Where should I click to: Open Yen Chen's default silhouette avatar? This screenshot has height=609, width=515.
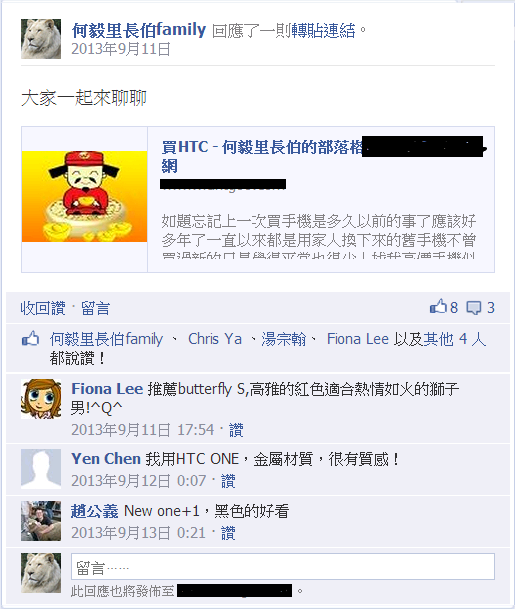pos(41,469)
